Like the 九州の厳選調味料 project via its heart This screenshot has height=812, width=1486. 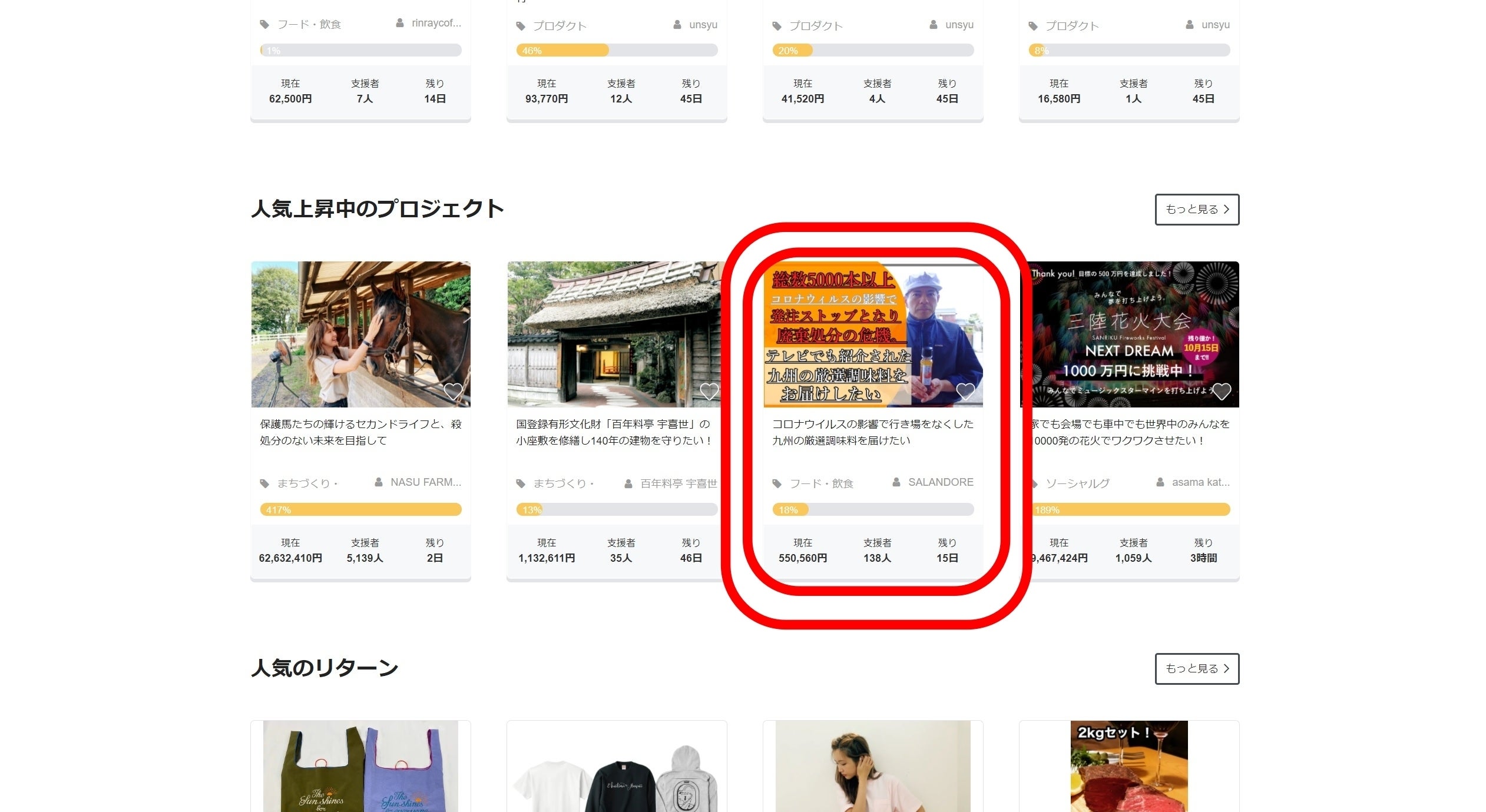click(965, 392)
